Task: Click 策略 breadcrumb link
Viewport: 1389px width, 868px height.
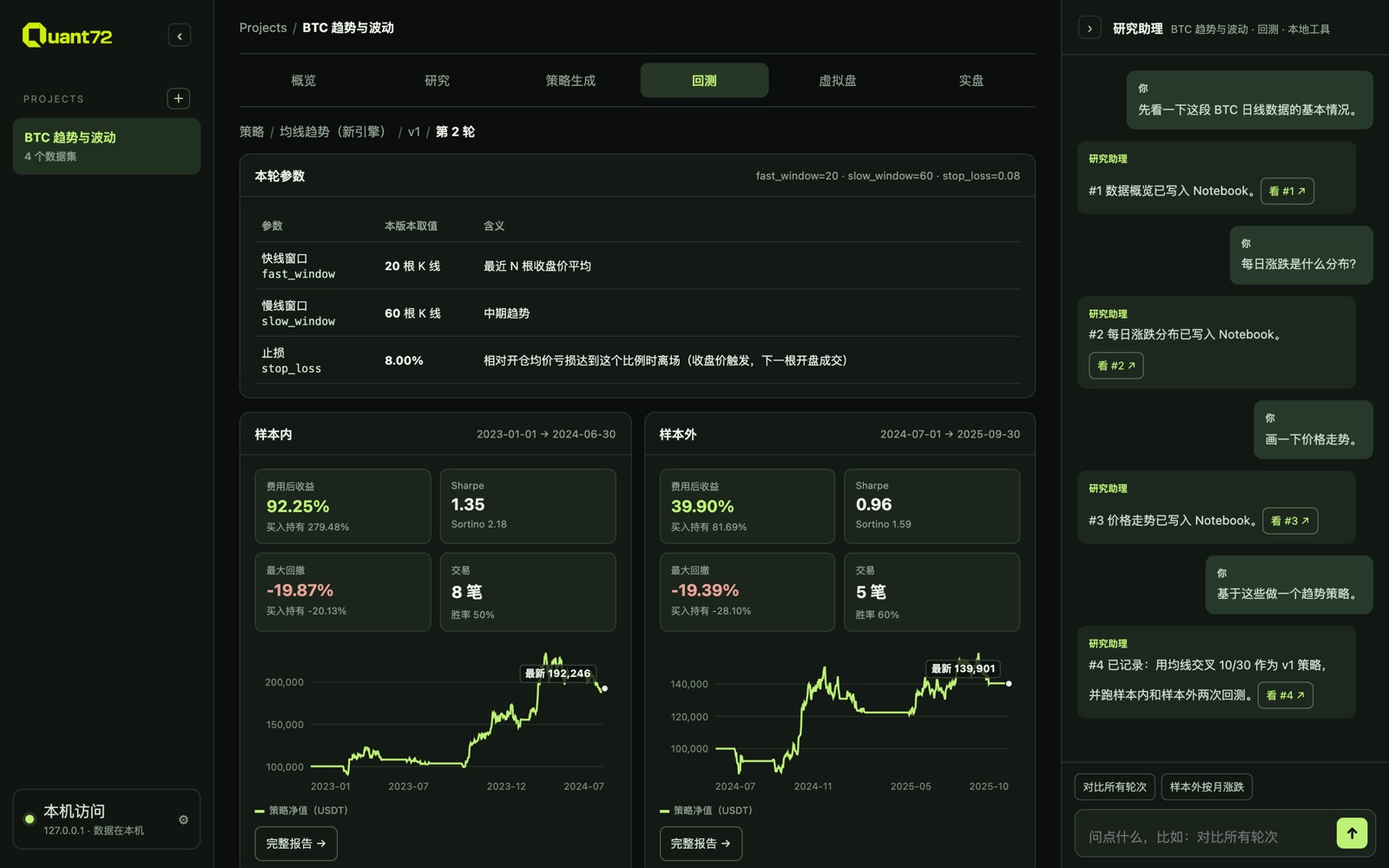Action: (x=252, y=132)
